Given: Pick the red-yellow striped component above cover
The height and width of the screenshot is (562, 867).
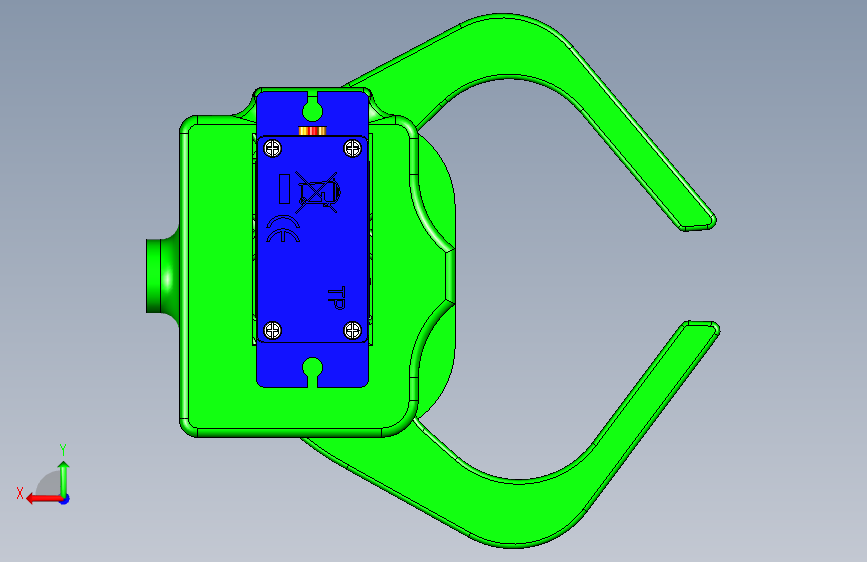Looking at the screenshot, I should pyautogui.click(x=312, y=131).
